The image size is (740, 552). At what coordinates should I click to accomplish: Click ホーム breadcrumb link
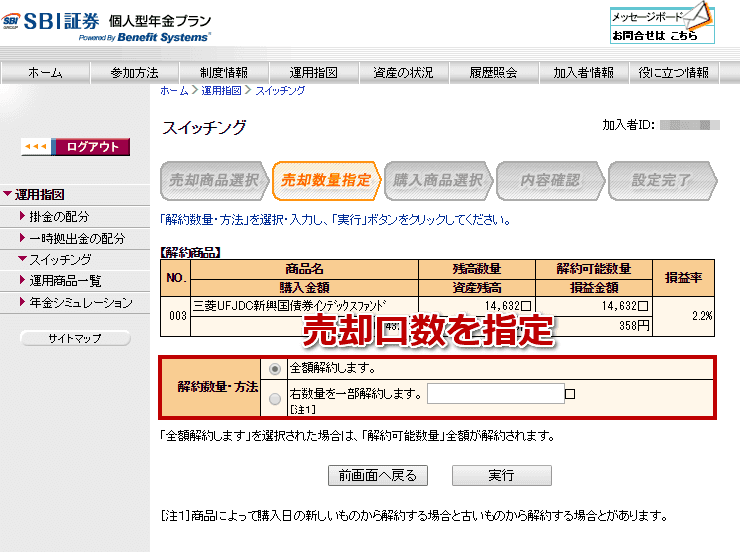click(x=174, y=91)
